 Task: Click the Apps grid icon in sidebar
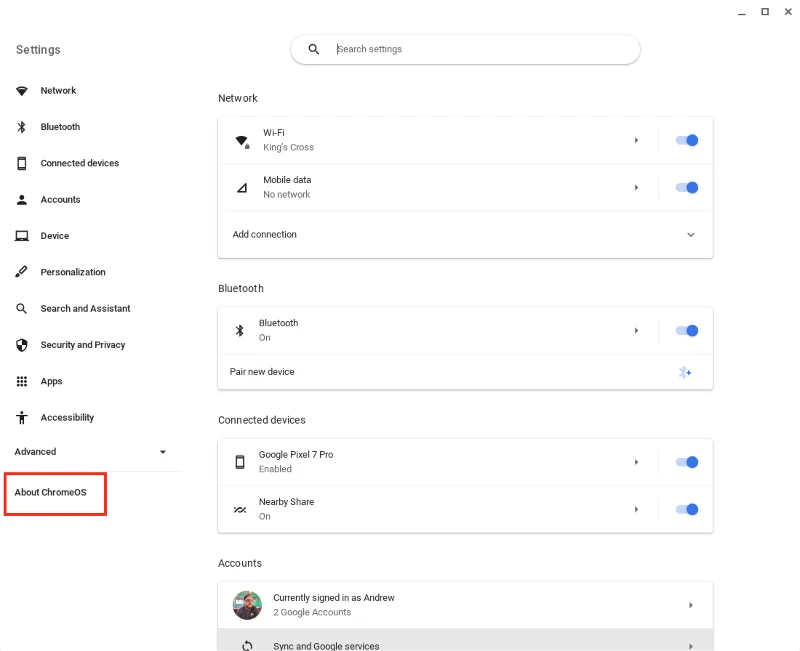[22, 381]
